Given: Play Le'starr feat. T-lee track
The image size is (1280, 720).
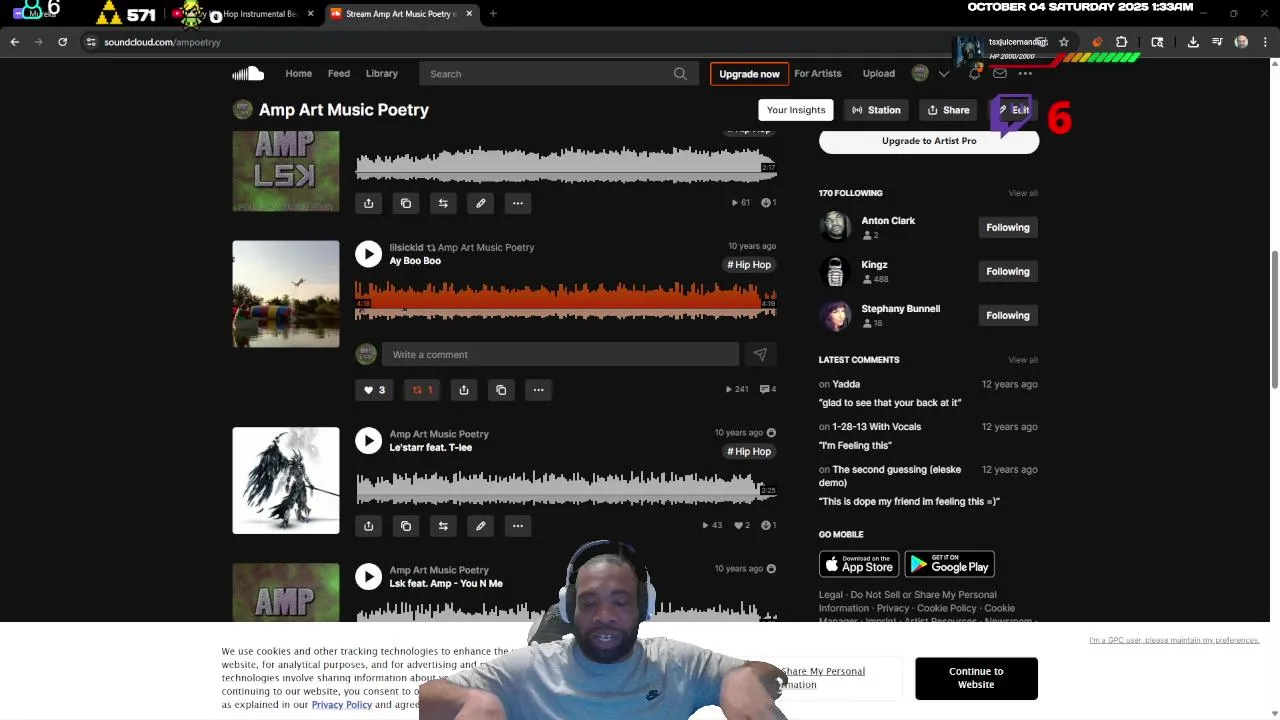Looking at the screenshot, I should [368, 441].
